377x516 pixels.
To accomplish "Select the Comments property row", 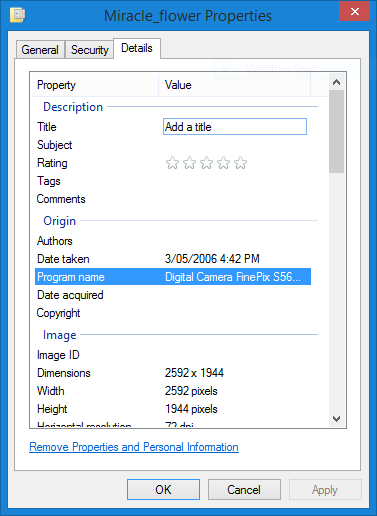I will [x=173, y=199].
